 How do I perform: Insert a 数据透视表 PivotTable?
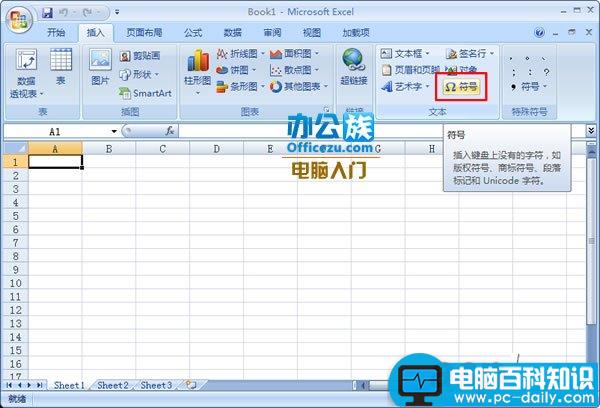(26, 73)
